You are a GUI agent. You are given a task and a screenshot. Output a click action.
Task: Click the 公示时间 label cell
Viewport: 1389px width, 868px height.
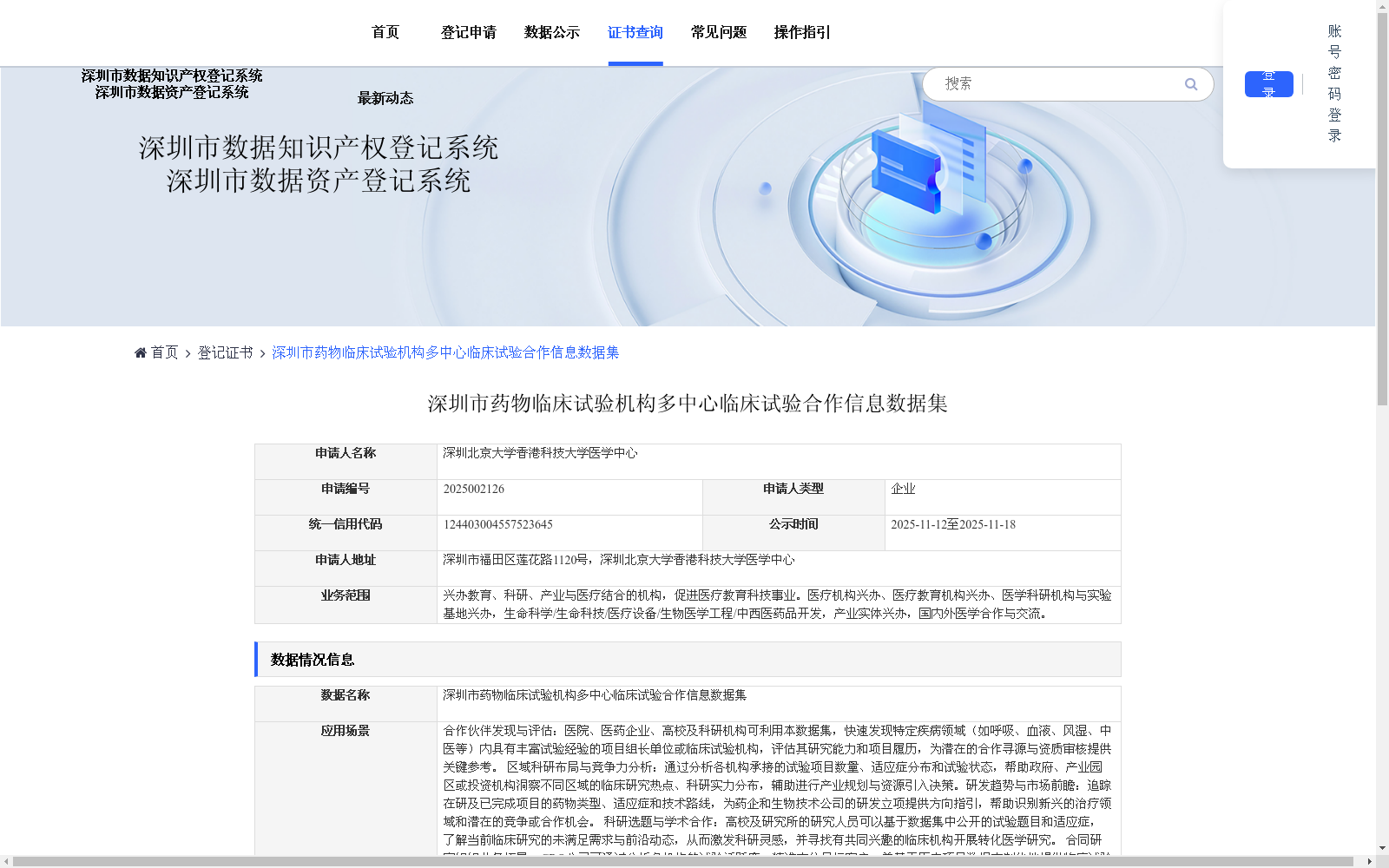[793, 533]
